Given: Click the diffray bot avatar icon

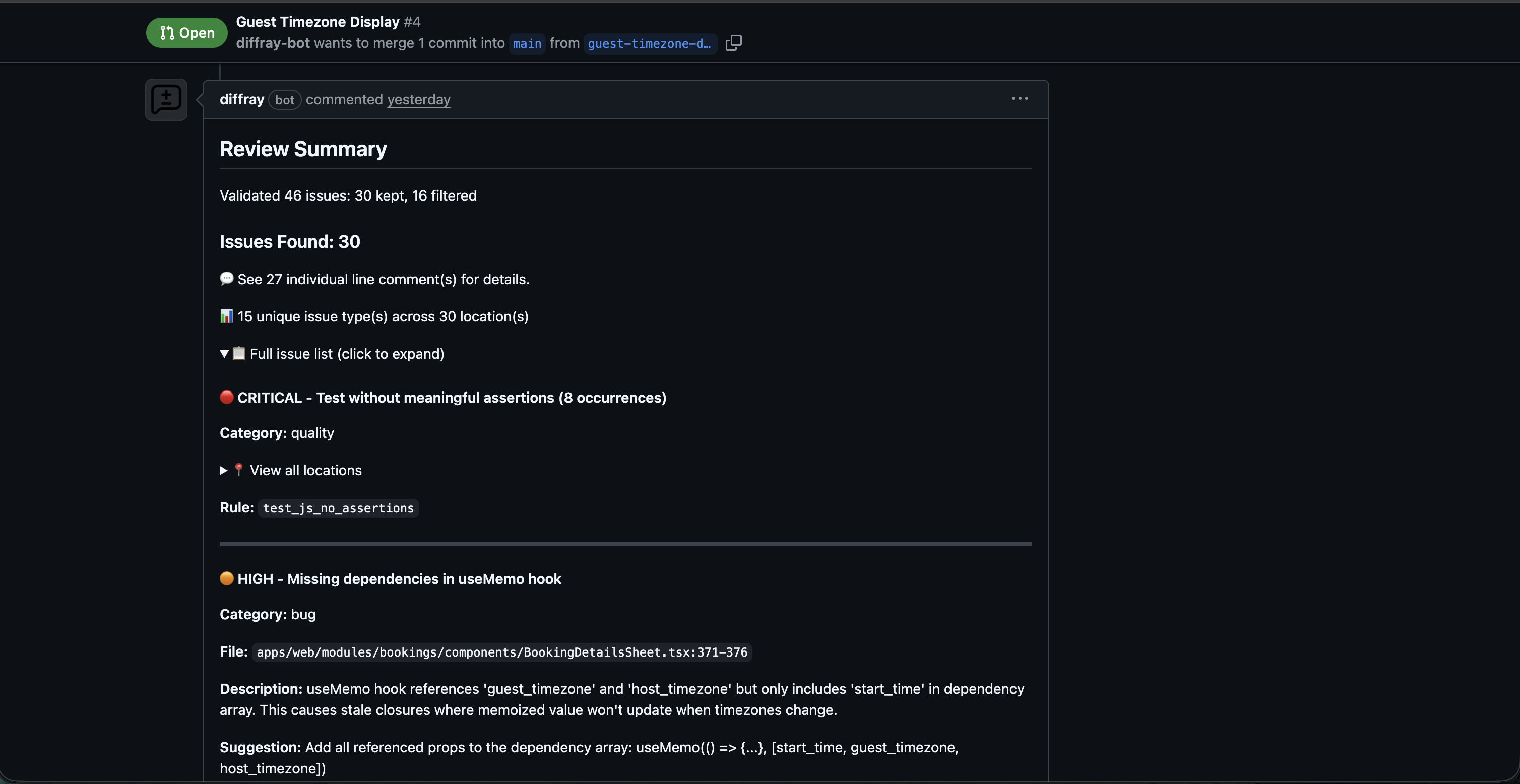Looking at the screenshot, I should [x=166, y=100].
